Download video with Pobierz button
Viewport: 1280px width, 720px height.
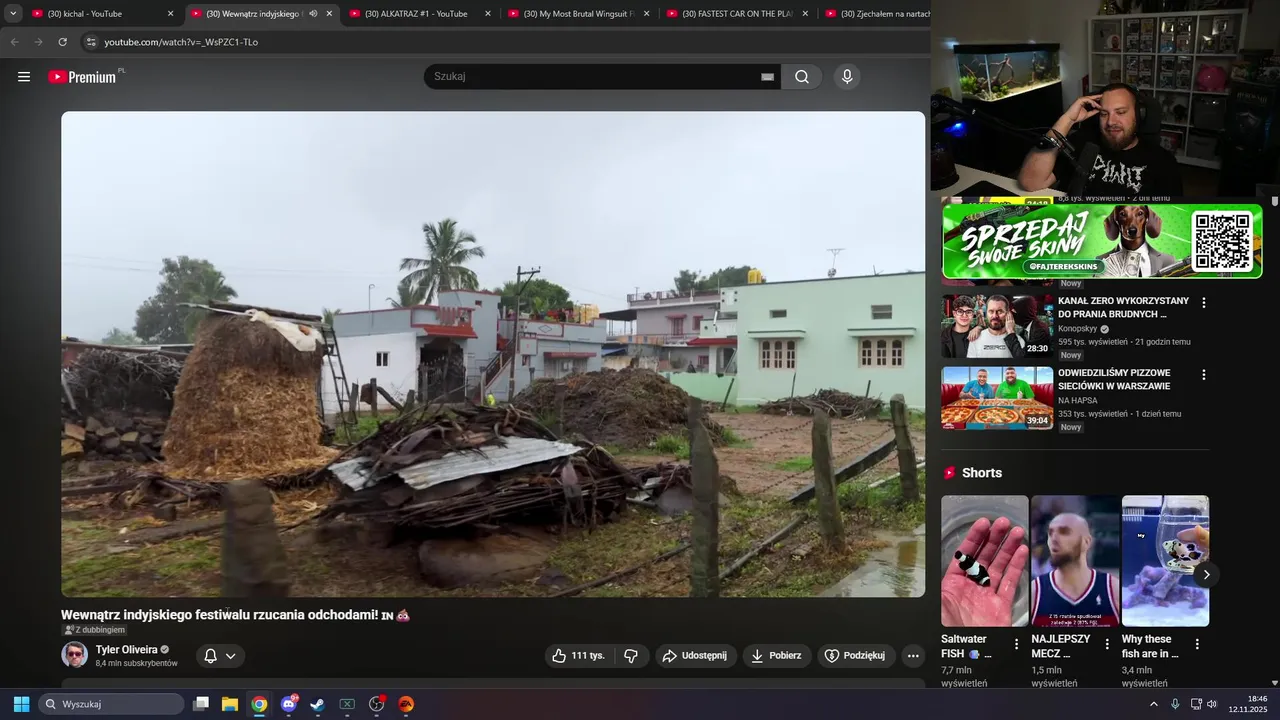point(776,656)
